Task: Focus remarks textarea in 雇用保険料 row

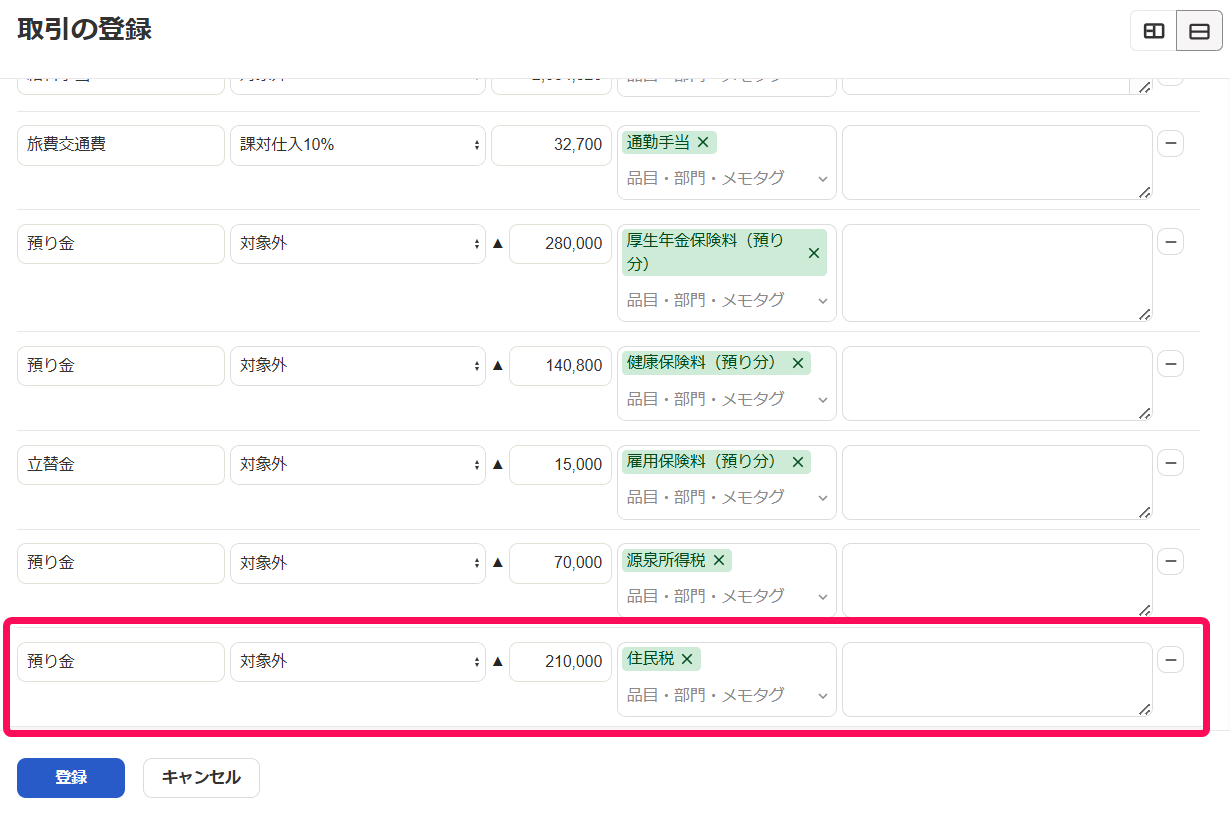Action: [x=997, y=482]
